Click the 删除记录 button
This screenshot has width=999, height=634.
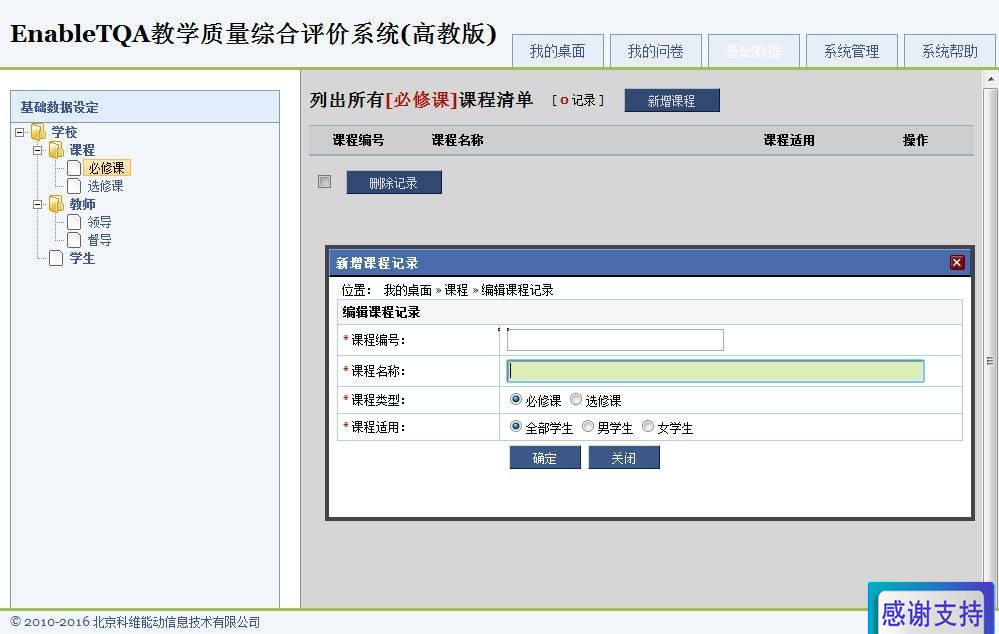click(394, 182)
